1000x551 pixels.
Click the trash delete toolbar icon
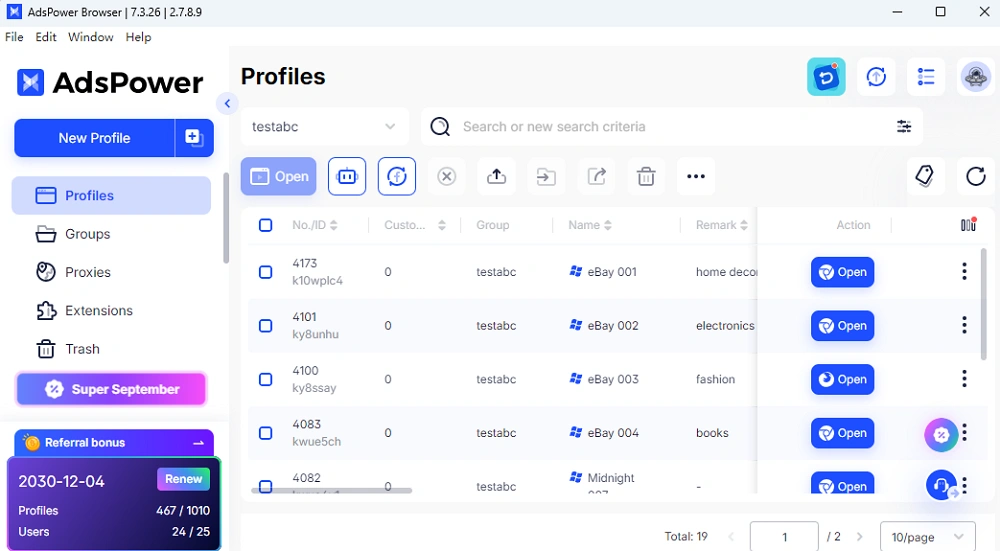pyautogui.click(x=646, y=176)
